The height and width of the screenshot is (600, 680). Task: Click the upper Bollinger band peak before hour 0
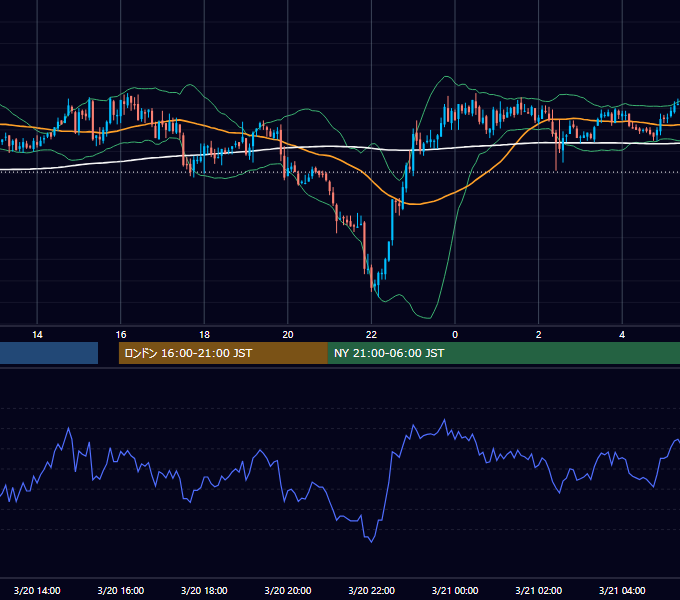(446, 77)
